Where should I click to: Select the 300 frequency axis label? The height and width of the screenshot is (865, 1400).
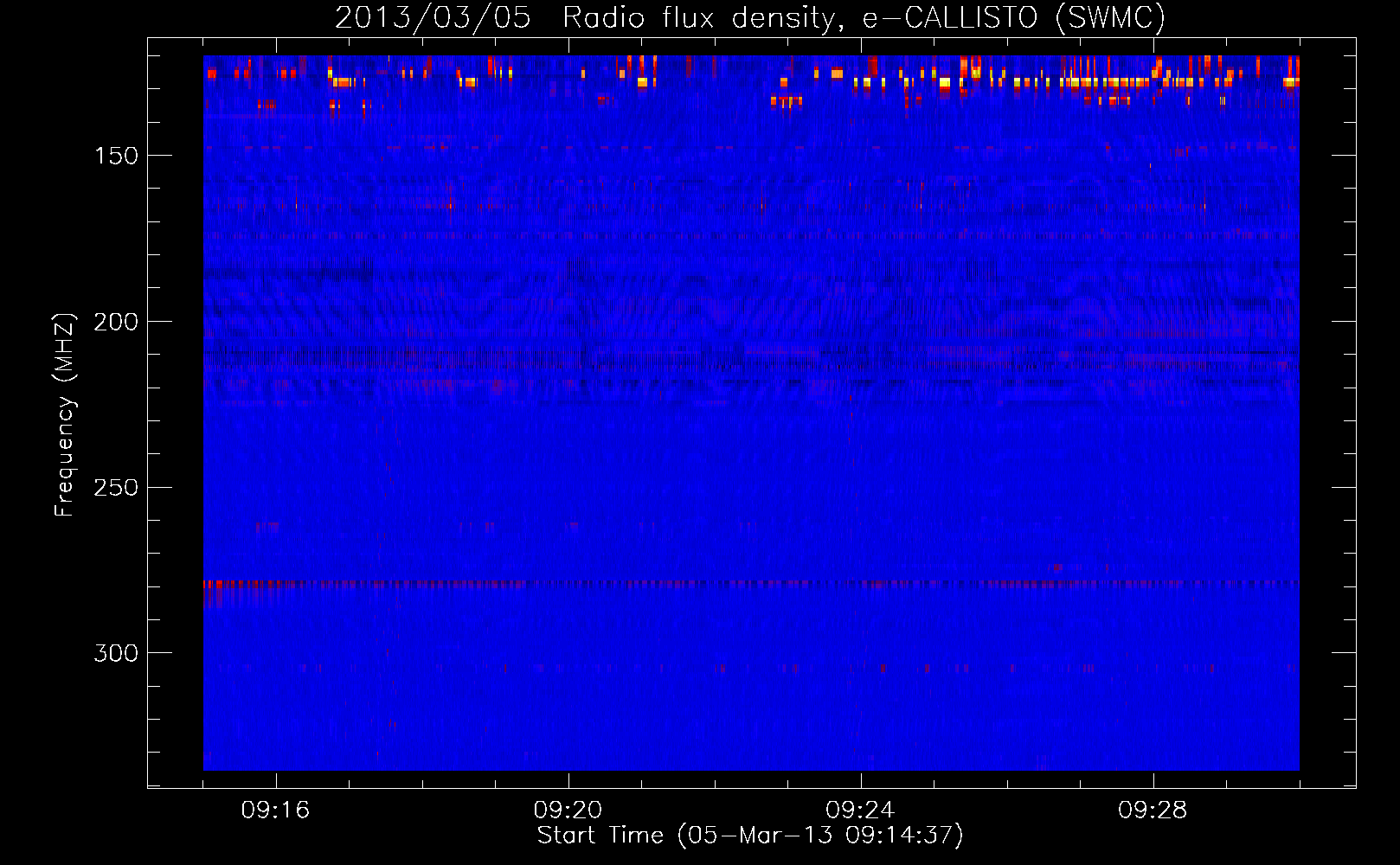[x=116, y=653]
